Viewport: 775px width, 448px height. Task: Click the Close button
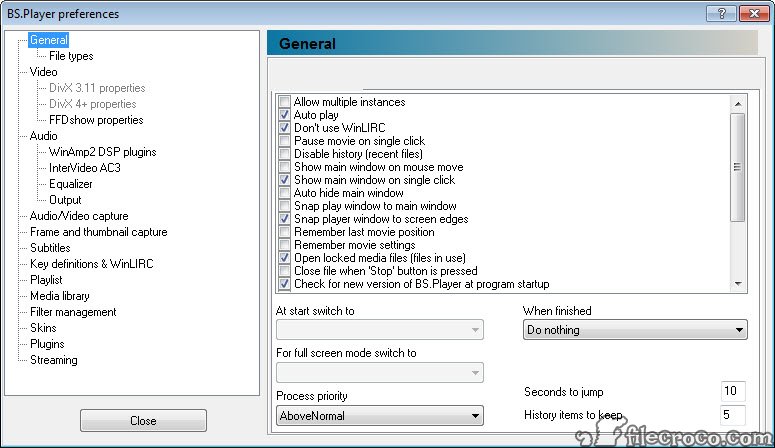(143, 421)
